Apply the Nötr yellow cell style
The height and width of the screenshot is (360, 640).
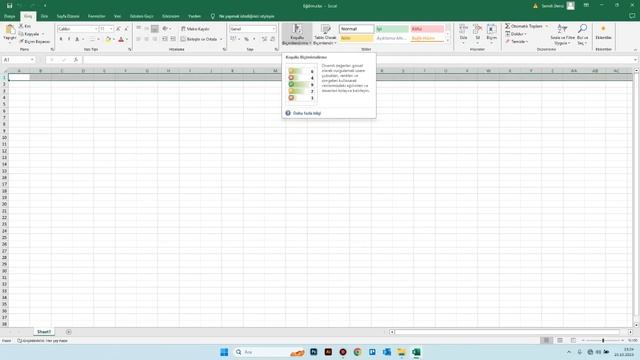coord(356,38)
